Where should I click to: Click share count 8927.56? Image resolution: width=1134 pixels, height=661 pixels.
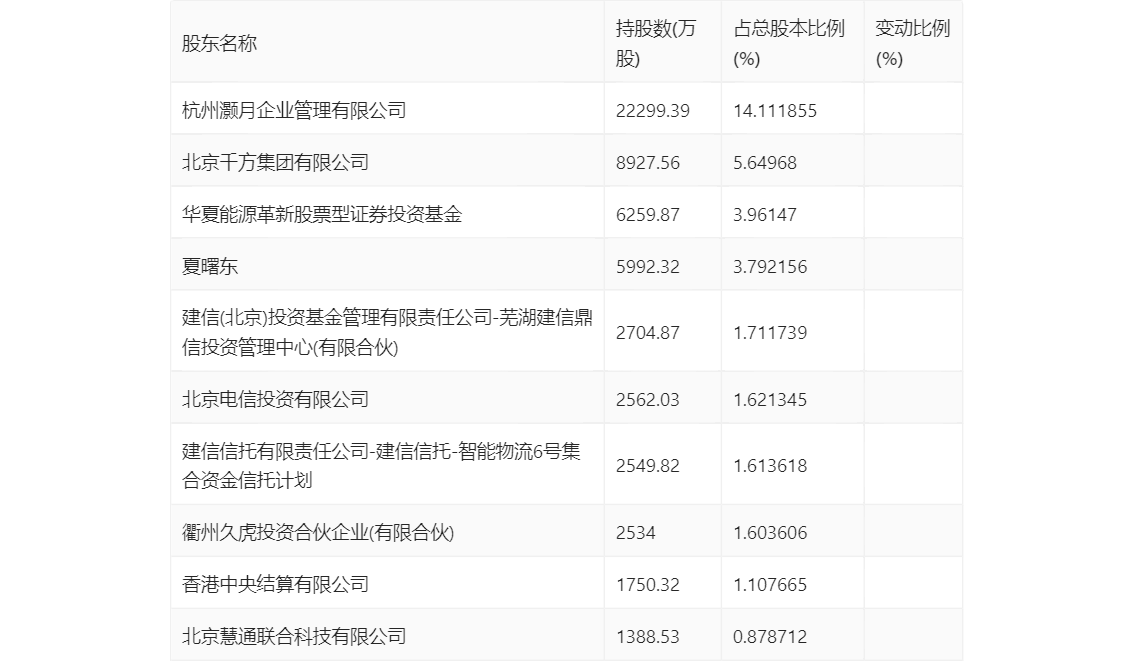pyautogui.click(x=647, y=163)
